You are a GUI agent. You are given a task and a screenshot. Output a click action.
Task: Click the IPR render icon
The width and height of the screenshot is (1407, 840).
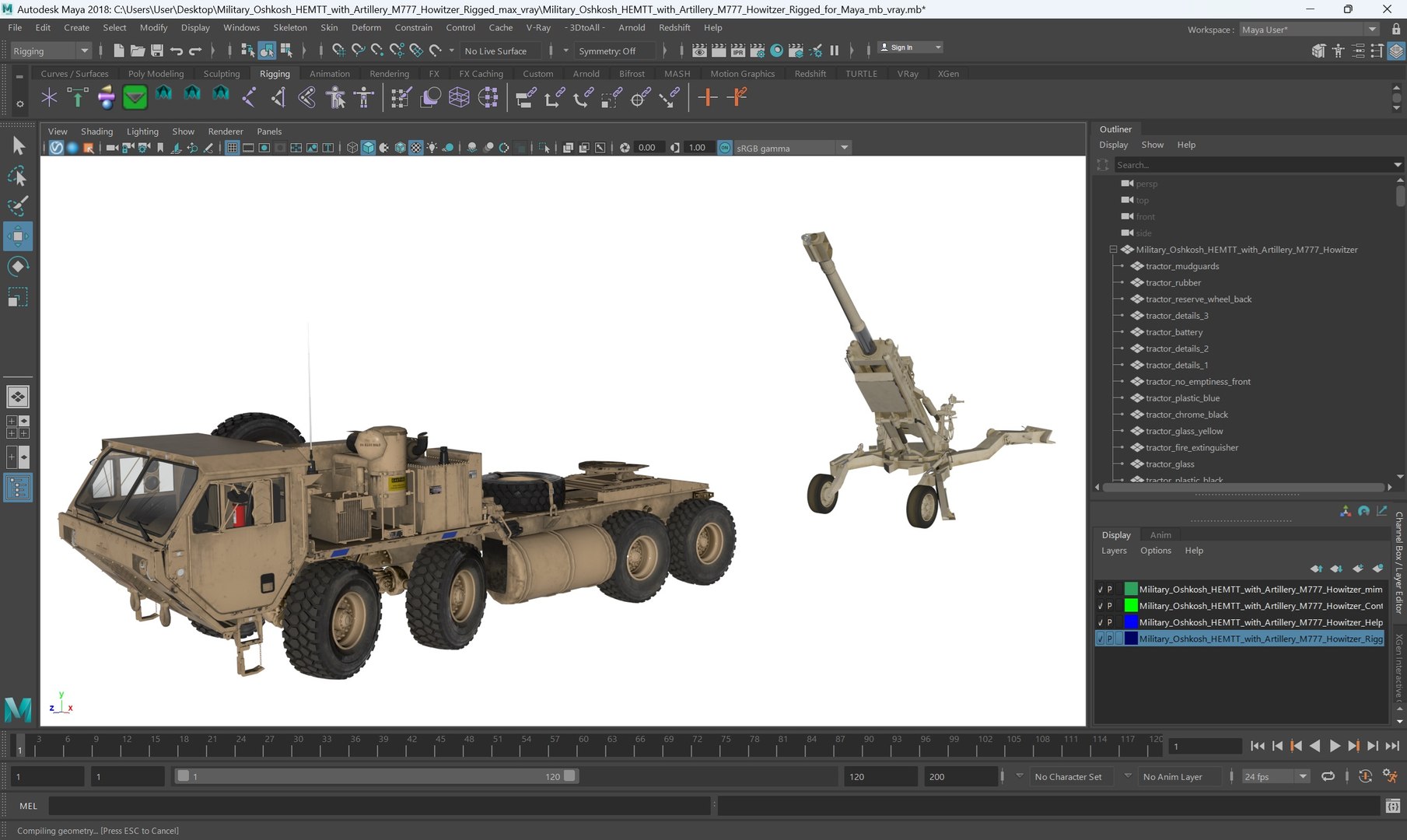coord(738,51)
